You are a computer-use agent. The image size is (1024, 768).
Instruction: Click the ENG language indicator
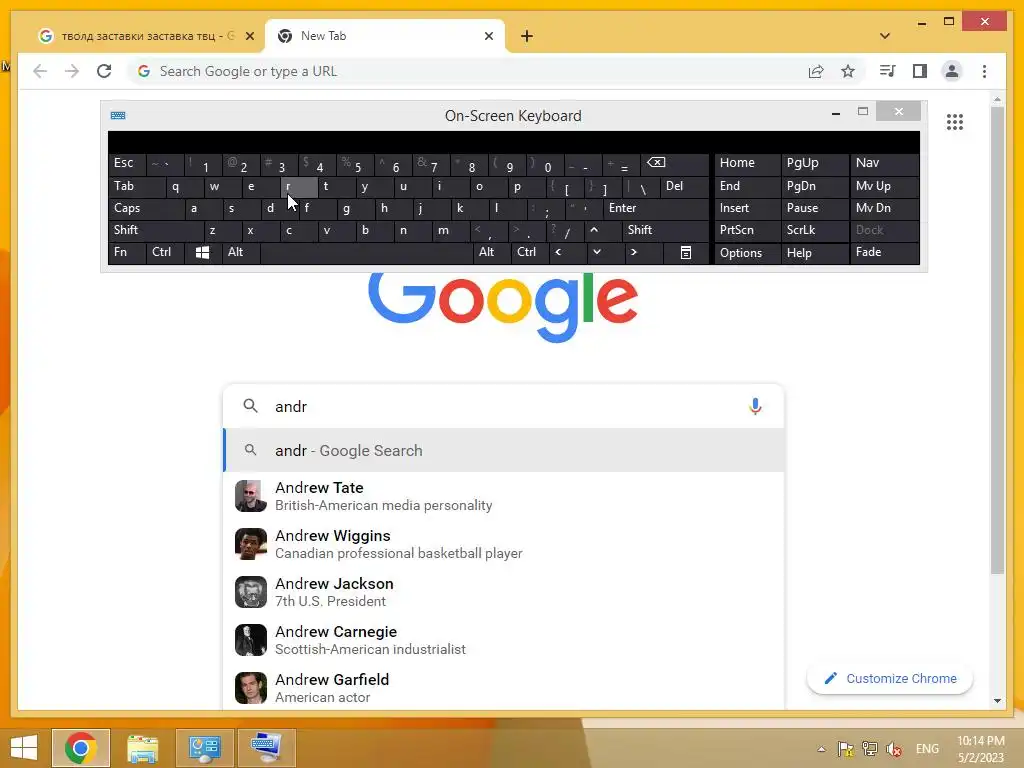point(927,749)
